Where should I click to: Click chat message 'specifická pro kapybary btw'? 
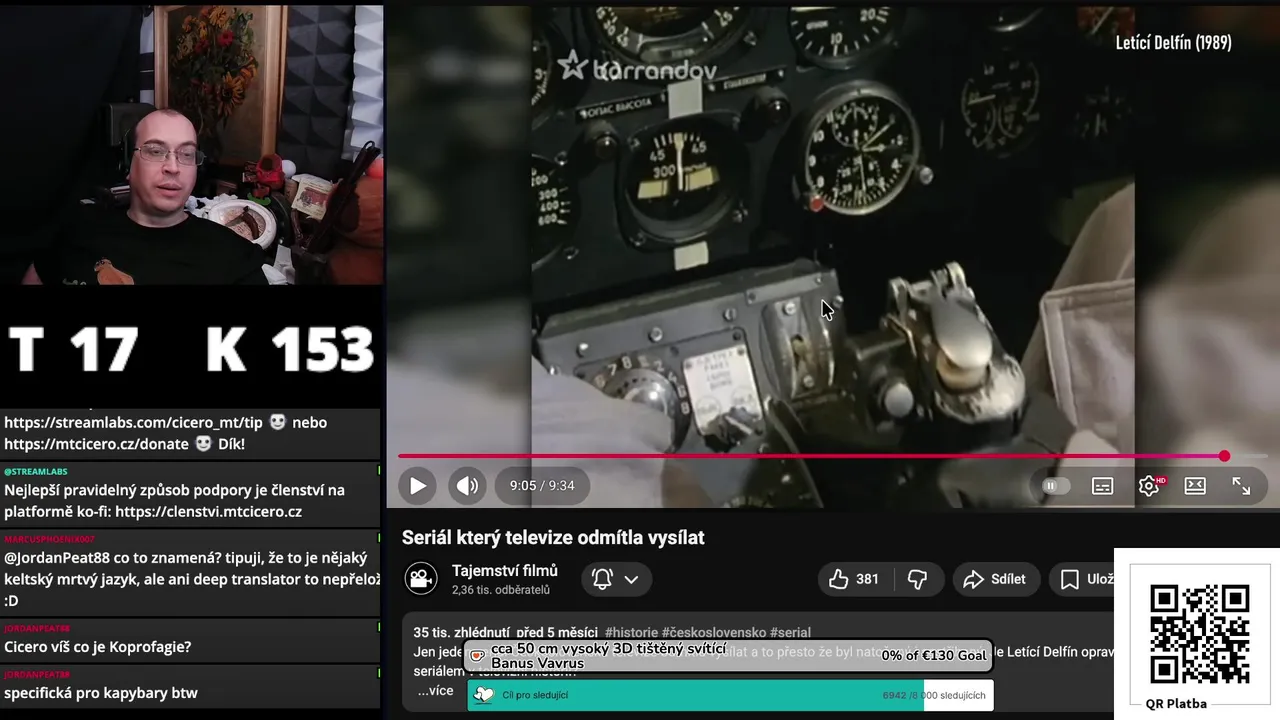101,693
